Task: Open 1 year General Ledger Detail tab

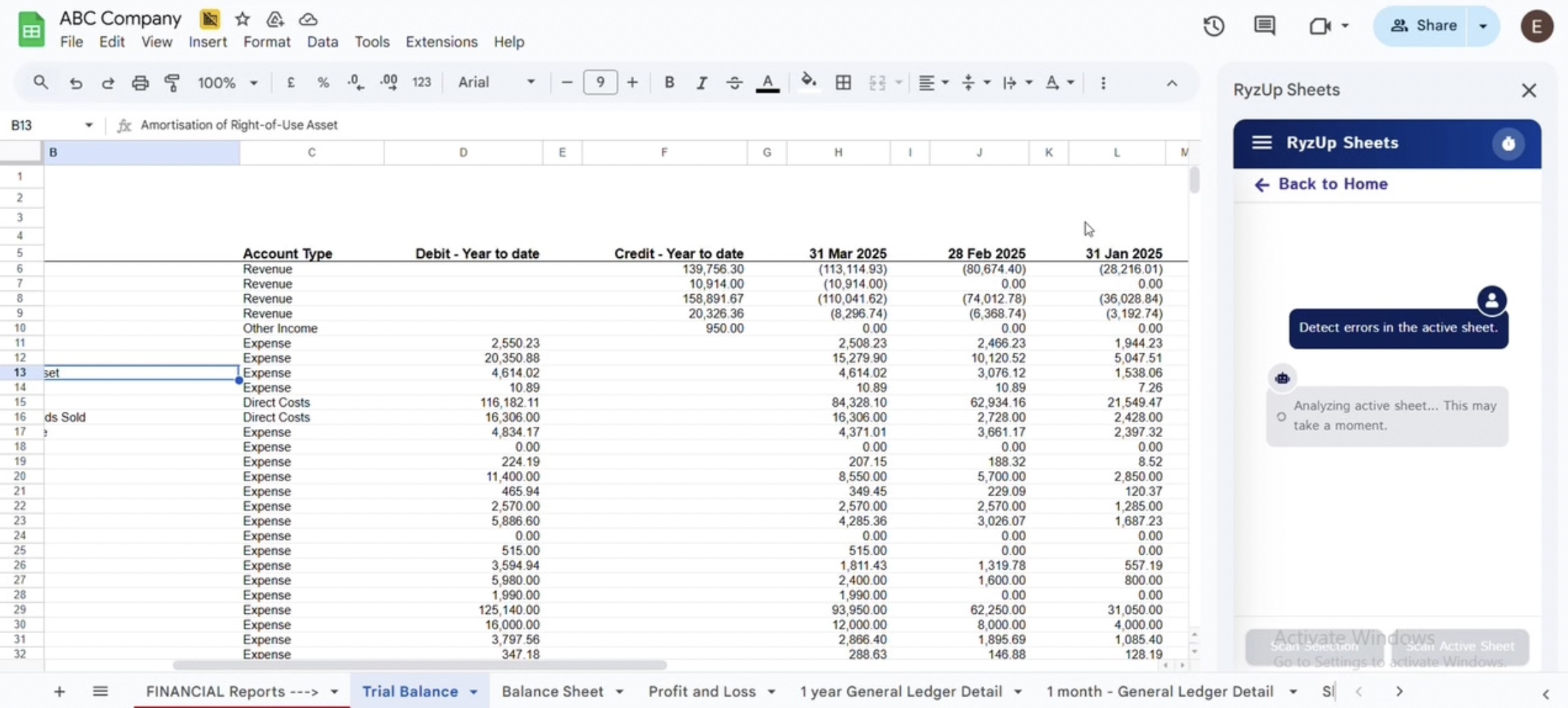Action: coord(900,692)
